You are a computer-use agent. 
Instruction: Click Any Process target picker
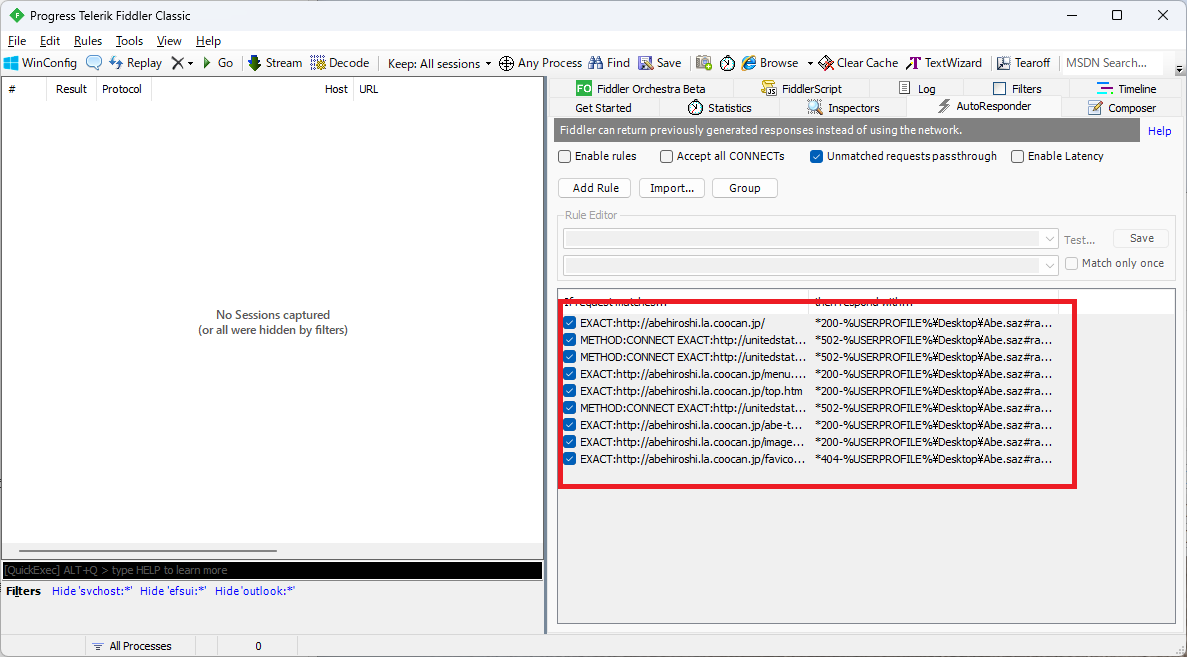(541, 63)
